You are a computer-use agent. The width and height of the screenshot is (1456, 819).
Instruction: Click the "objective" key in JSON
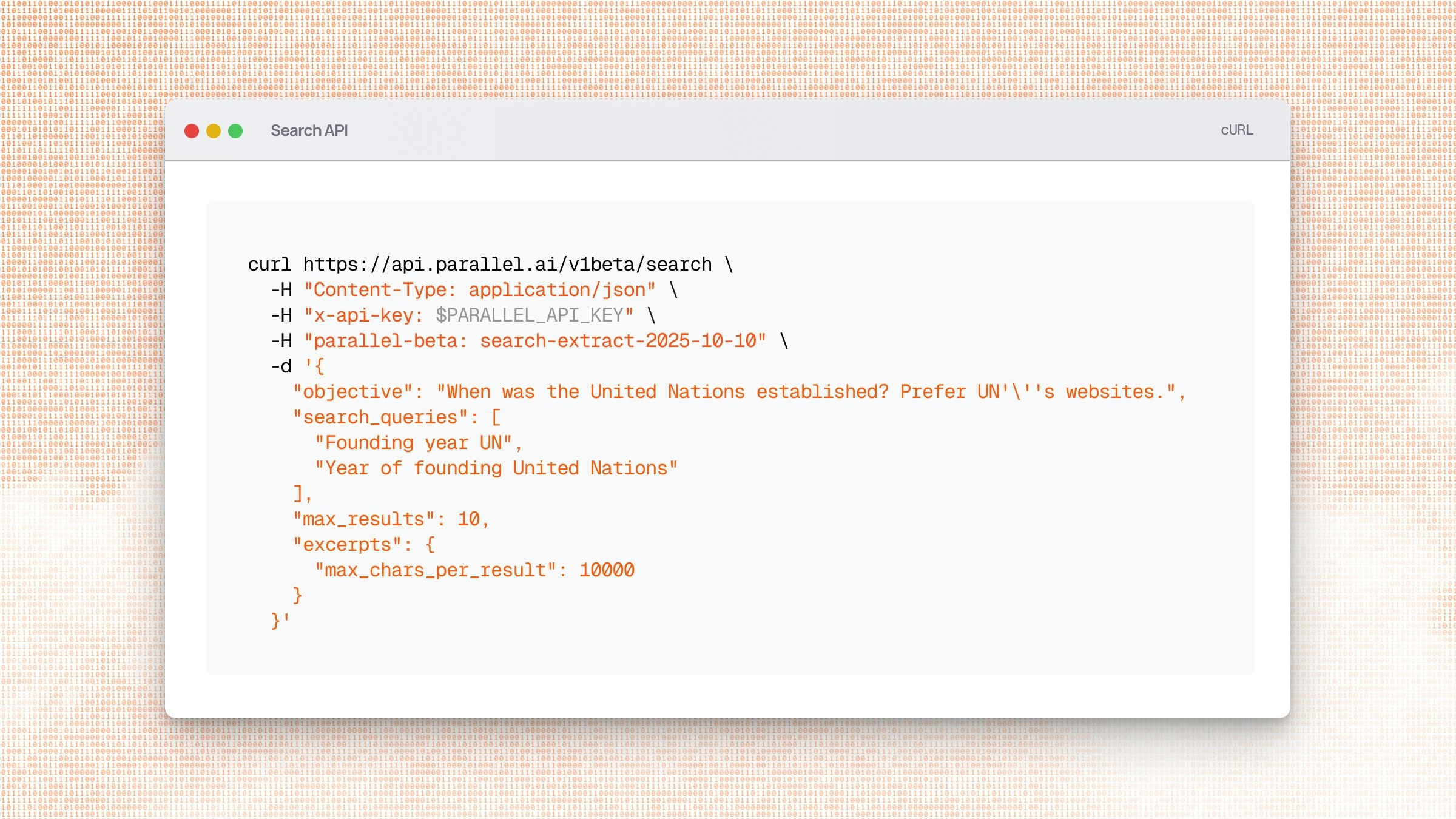[352, 392]
